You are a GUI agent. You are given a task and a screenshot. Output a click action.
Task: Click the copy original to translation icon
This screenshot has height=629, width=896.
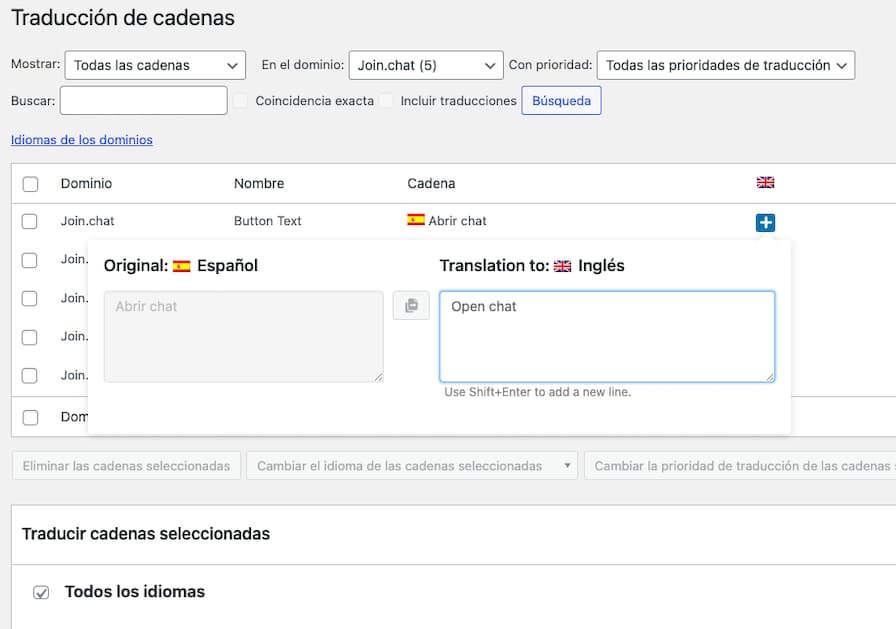tap(411, 306)
